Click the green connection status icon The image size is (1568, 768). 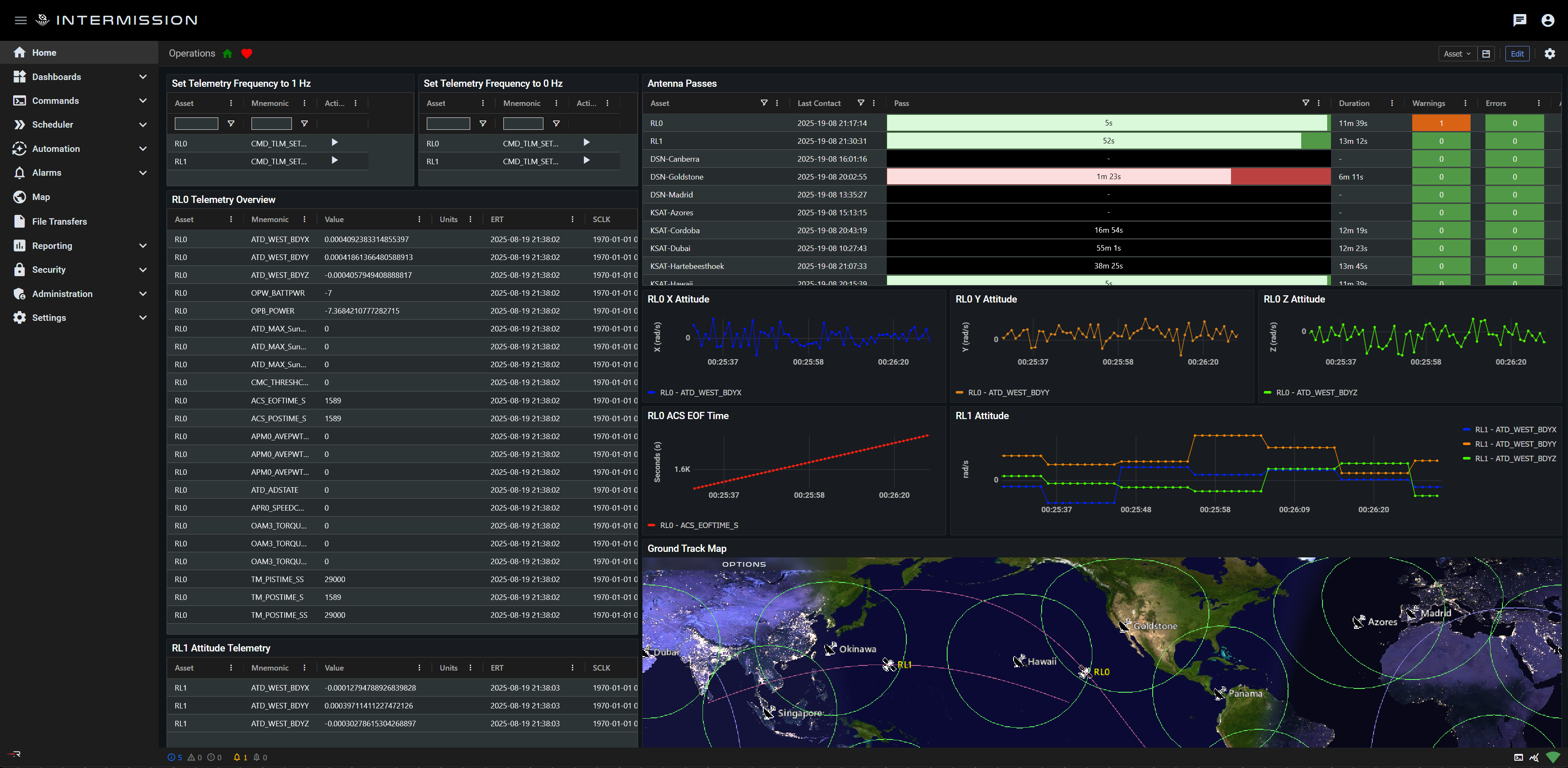1553,758
